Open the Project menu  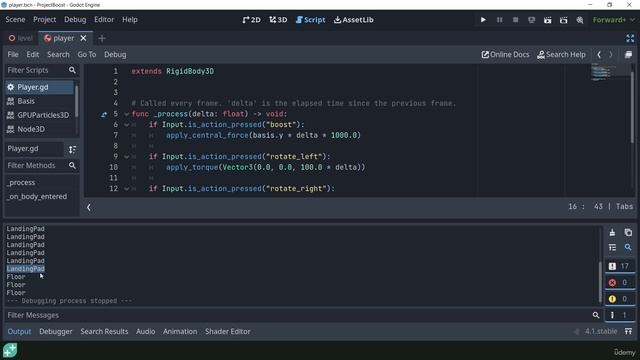tap(44, 20)
